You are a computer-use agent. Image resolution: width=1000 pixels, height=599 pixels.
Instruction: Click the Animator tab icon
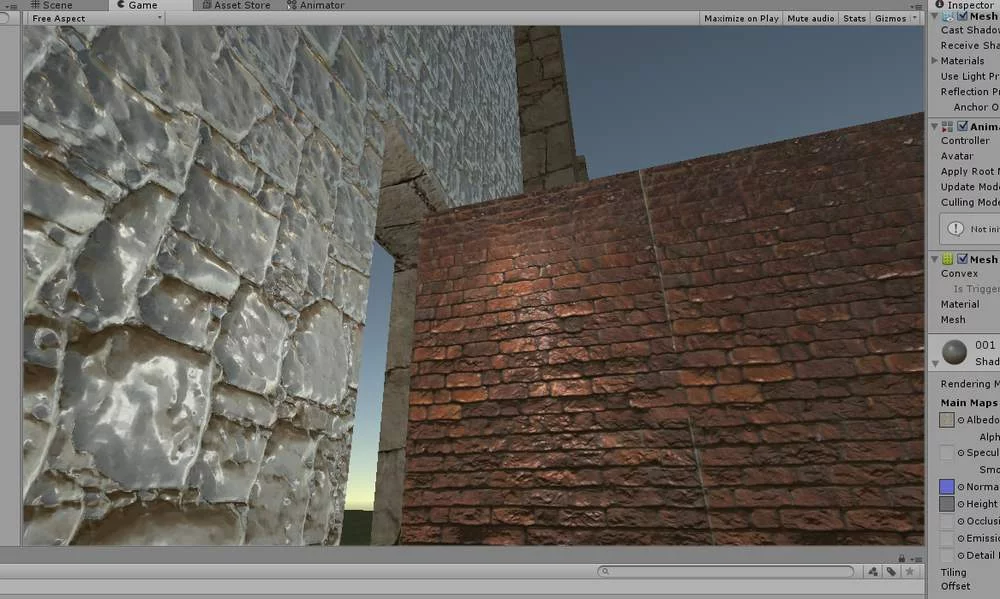click(x=291, y=4)
